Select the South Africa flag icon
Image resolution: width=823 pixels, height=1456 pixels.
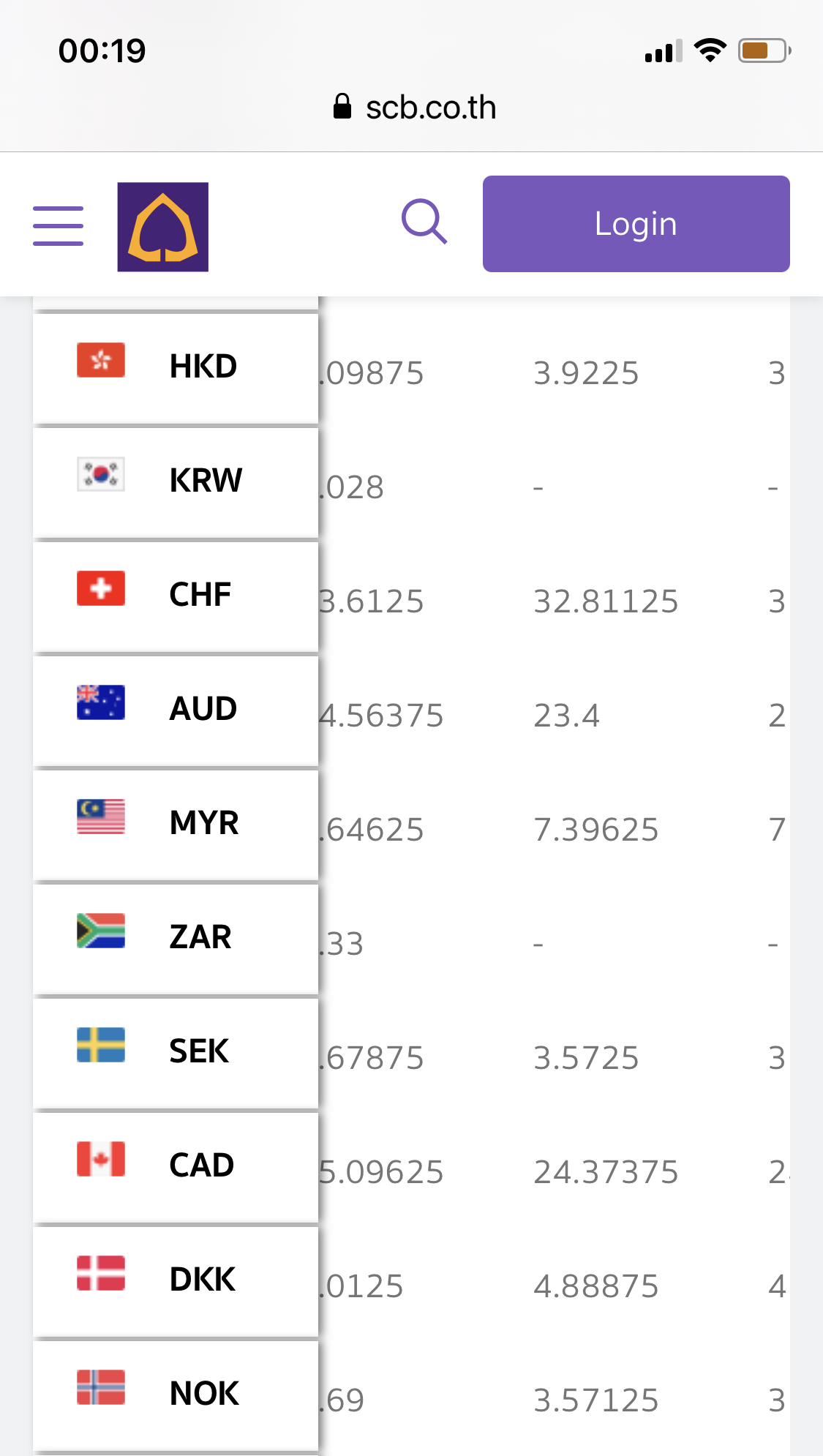pyautogui.click(x=101, y=931)
